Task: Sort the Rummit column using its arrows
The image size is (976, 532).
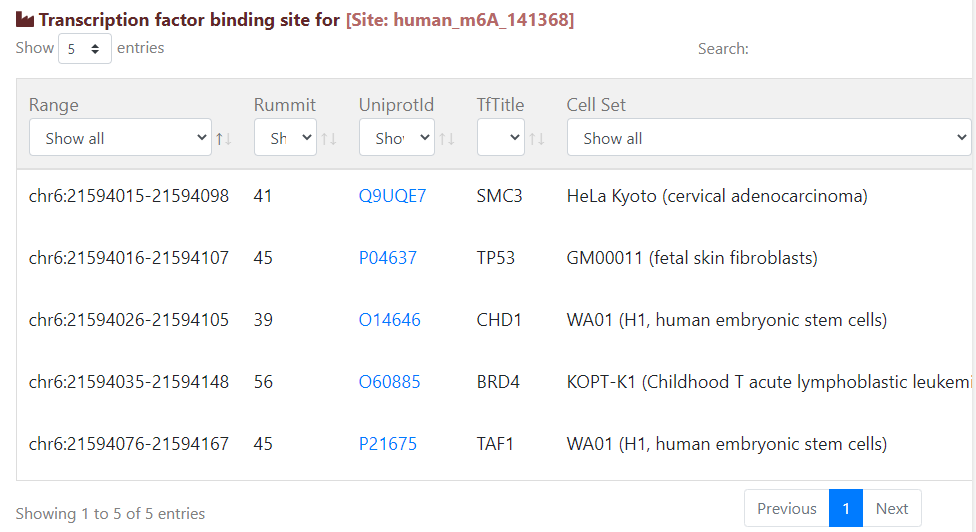Action: 329,139
